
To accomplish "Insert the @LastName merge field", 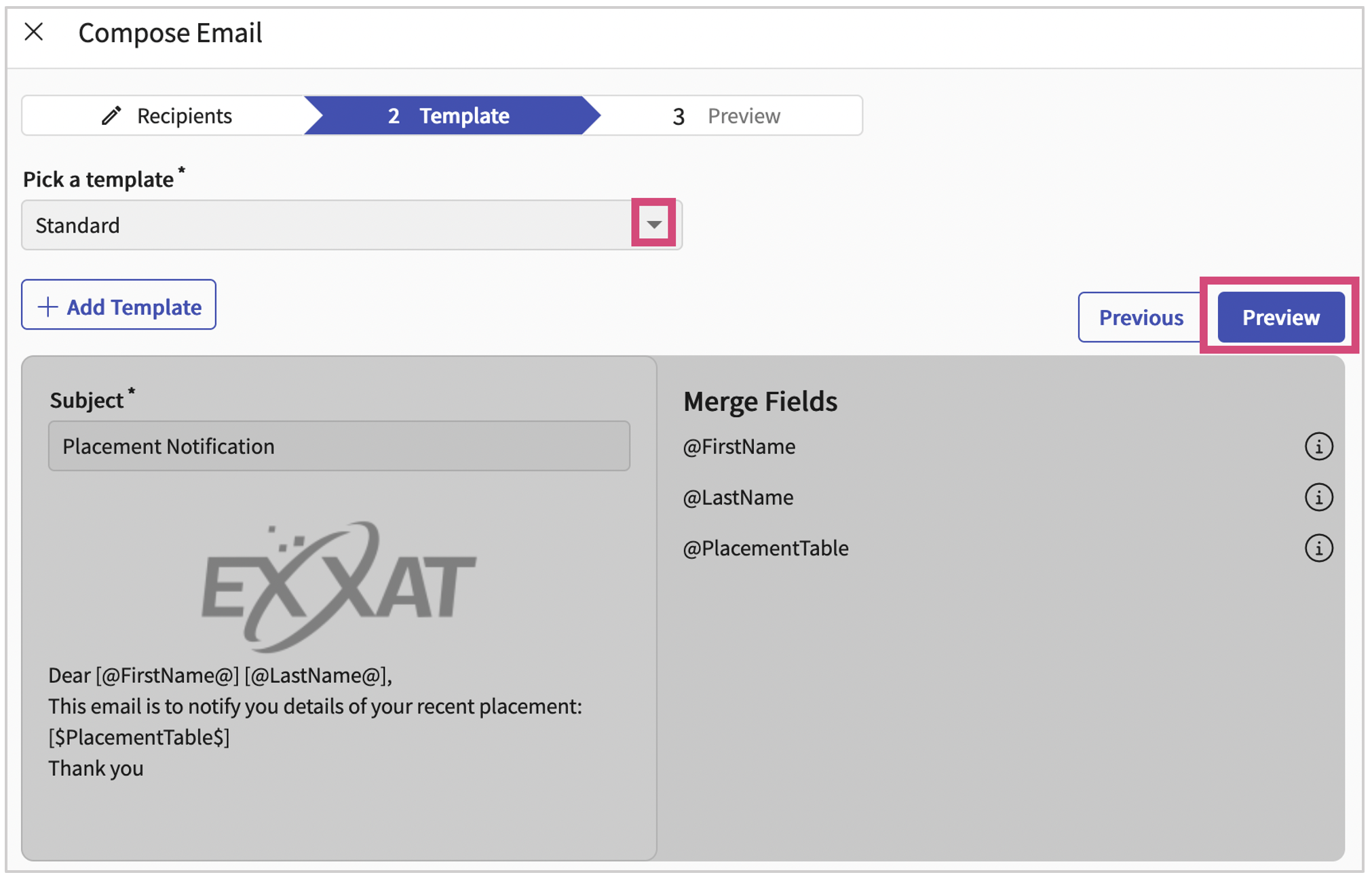I will pyautogui.click(x=738, y=497).
